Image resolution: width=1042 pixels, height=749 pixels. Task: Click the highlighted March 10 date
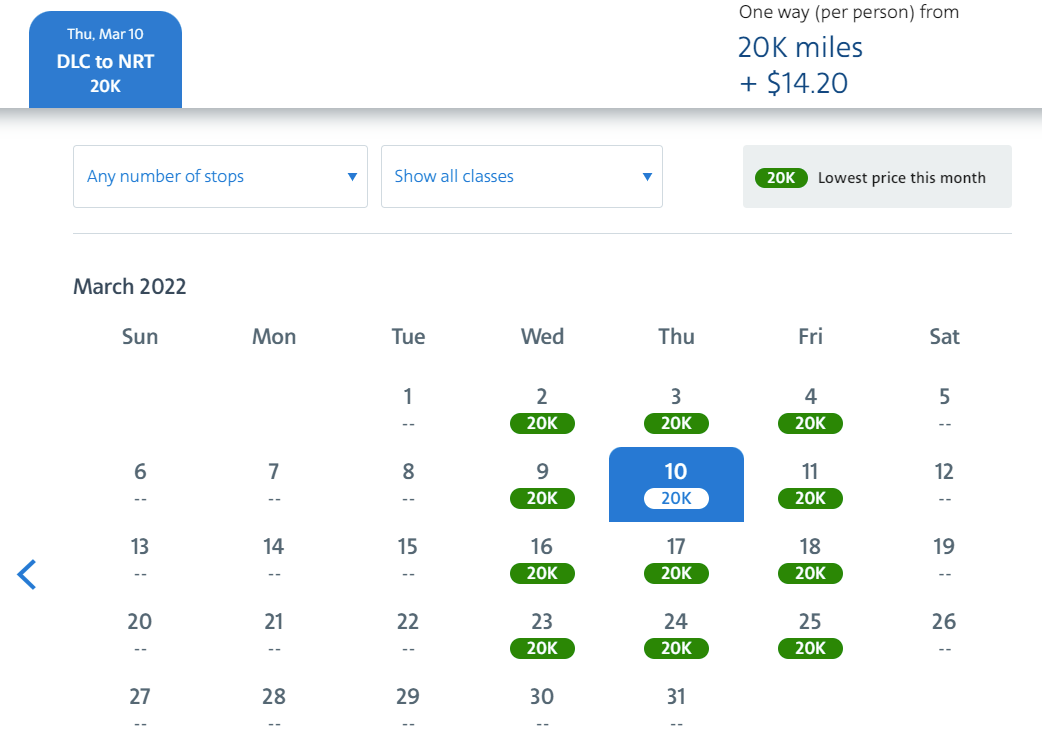pyautogui.click(x=676, y=484)
